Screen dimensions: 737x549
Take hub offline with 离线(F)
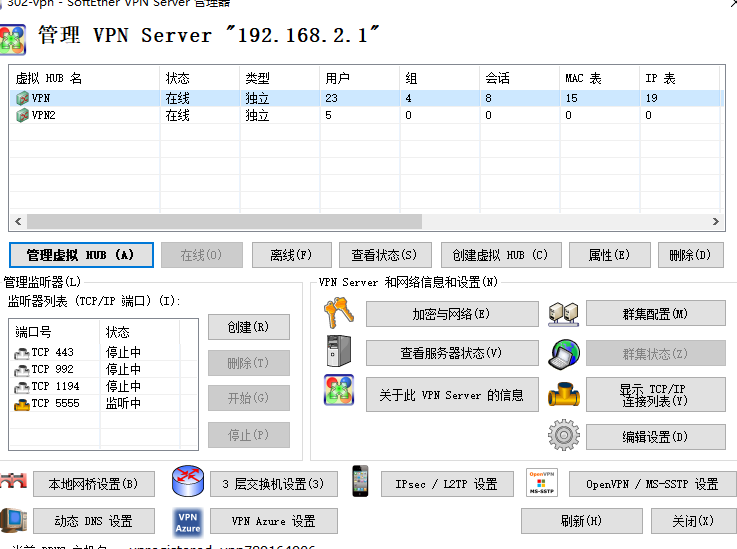(x=291, y=255)
